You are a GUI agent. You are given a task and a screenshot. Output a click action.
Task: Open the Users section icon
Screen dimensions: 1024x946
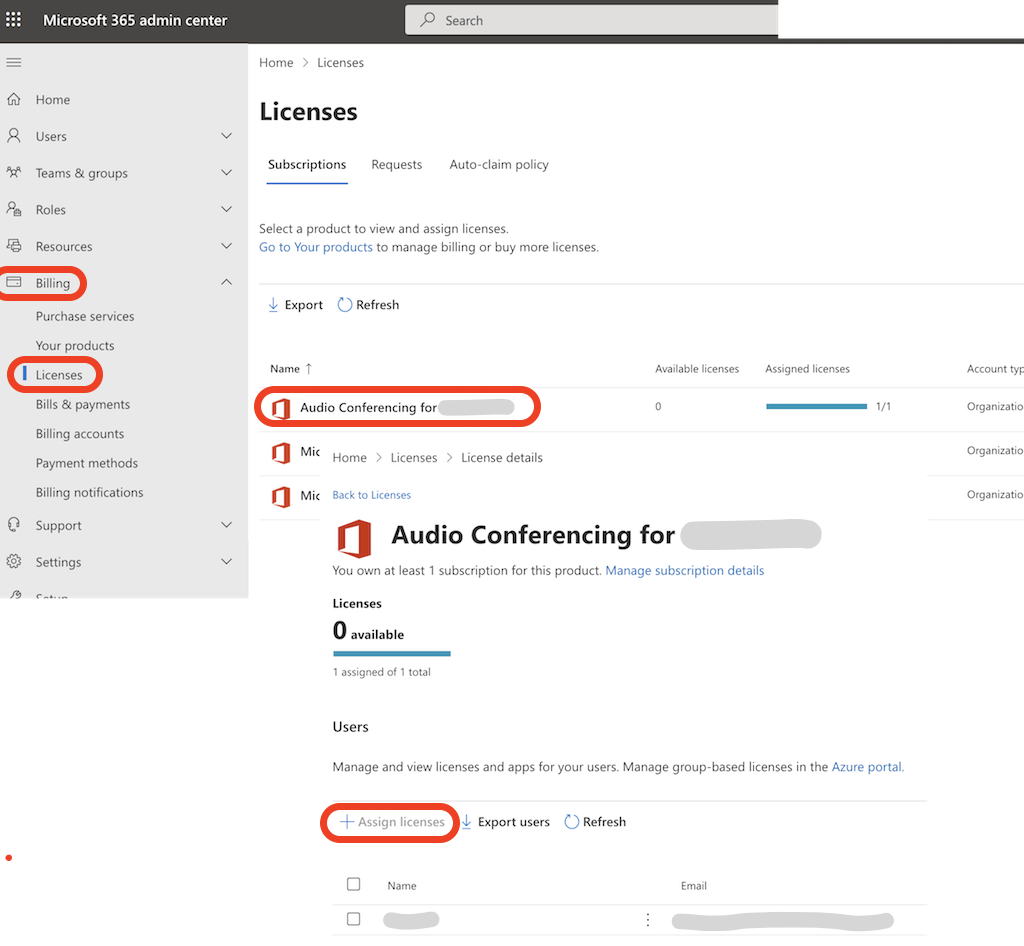(x=15, y=136)
